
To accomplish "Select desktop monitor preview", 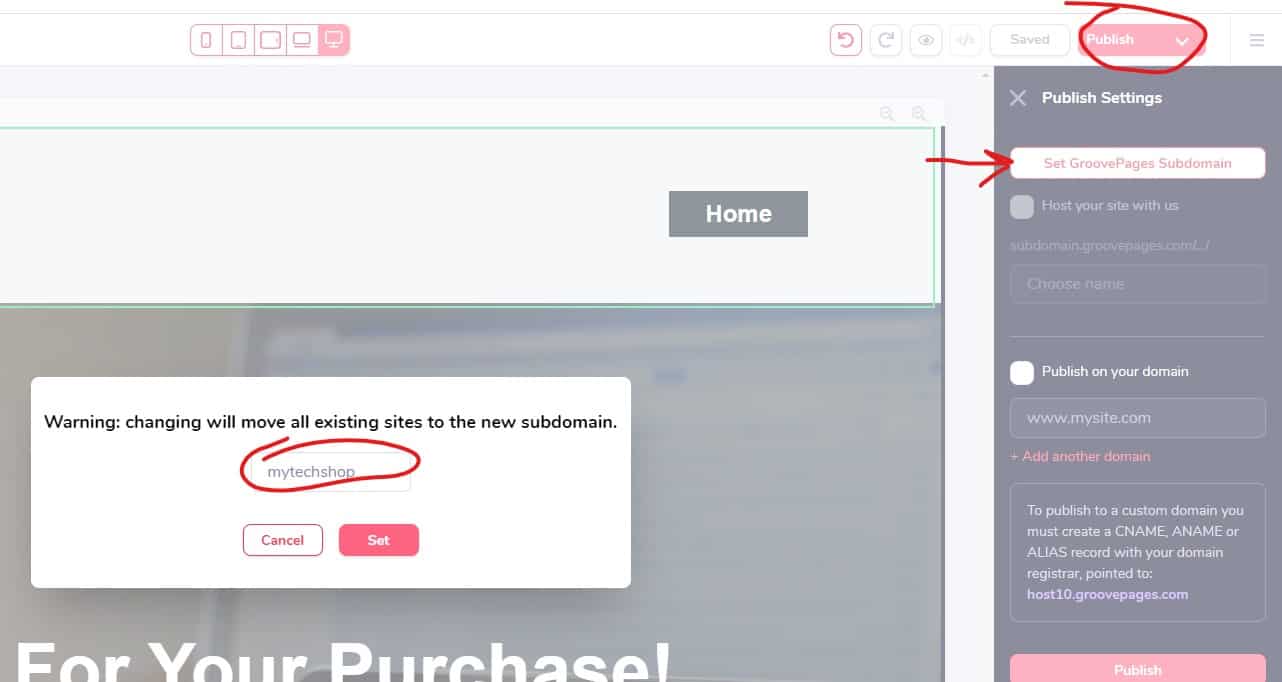I will point(334,40).
